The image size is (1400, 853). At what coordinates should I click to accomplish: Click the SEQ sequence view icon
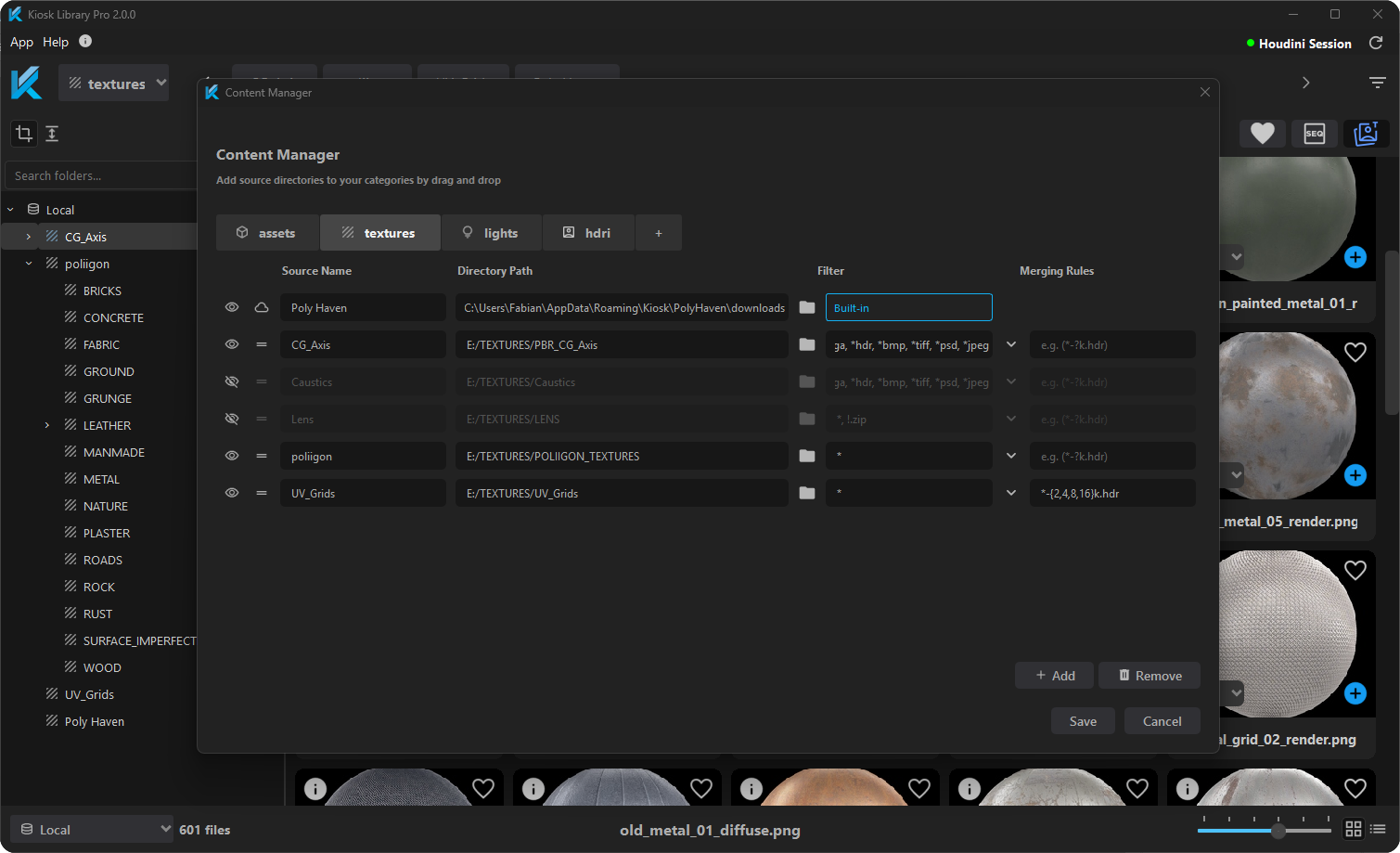pyautogui.click(x=1315, y=134)
